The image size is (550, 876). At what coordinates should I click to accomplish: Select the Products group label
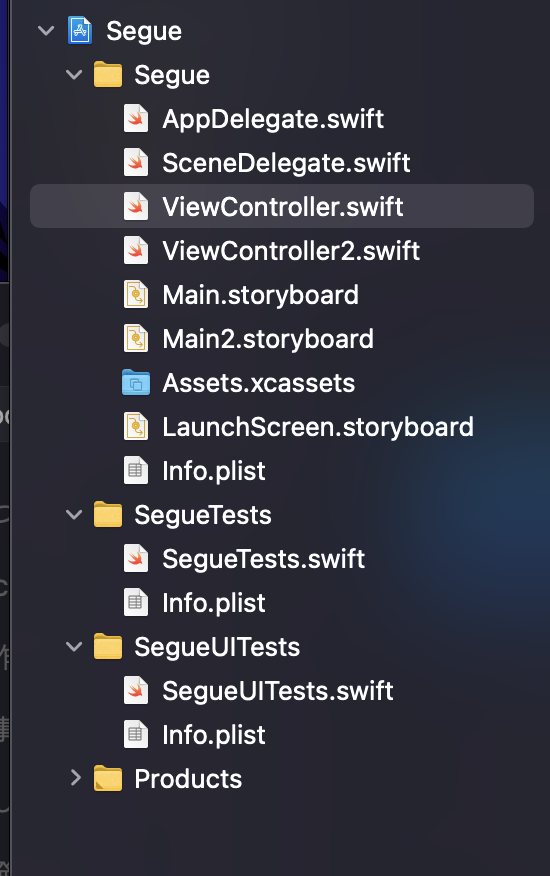(x=188, y=779)
